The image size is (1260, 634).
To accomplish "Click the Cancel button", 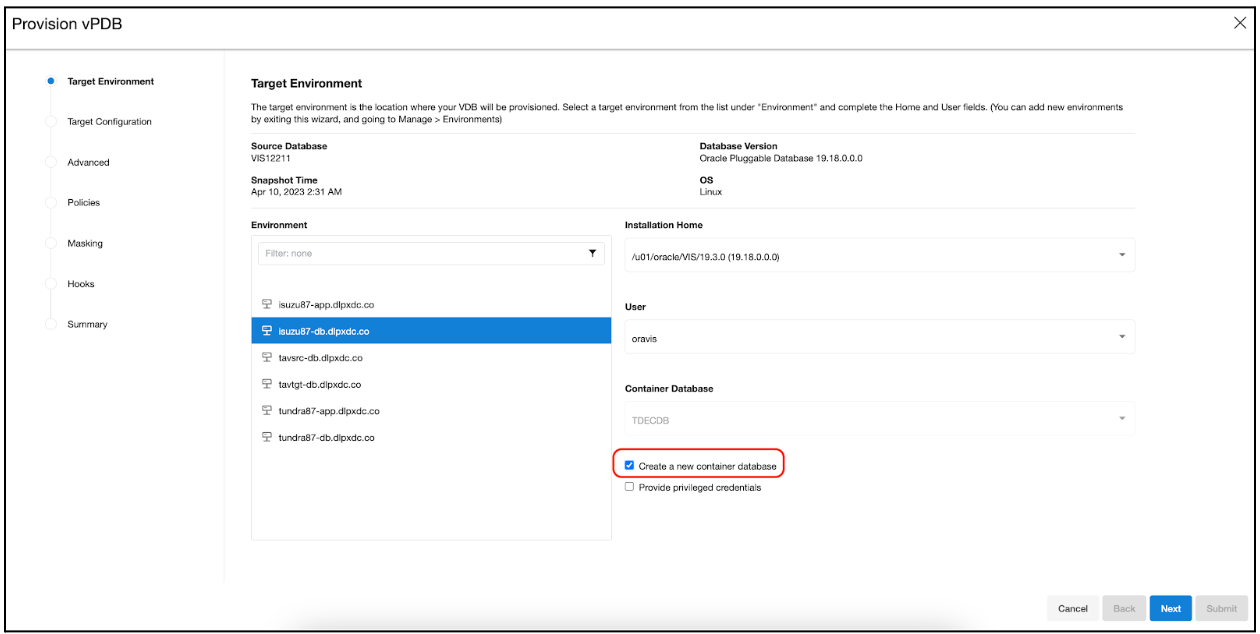I will [1072, 608].
